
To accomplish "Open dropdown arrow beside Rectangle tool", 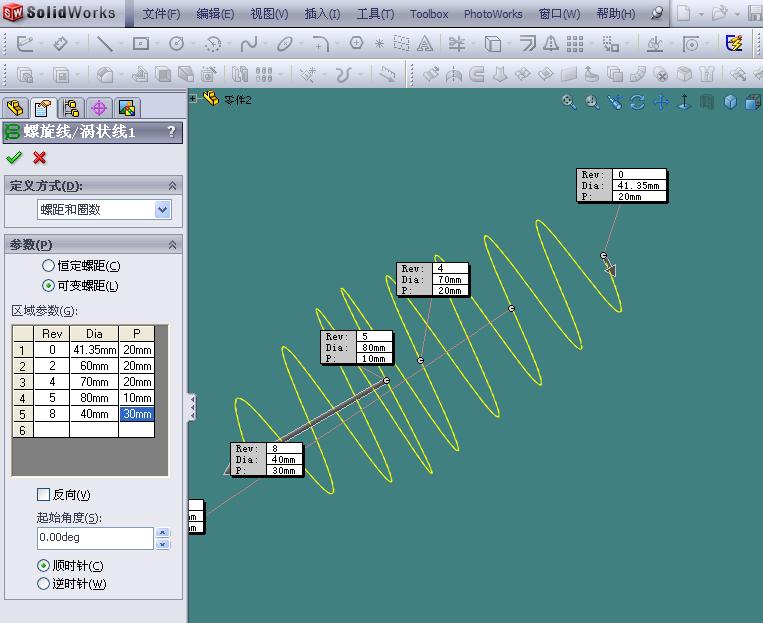I will 158,44.
